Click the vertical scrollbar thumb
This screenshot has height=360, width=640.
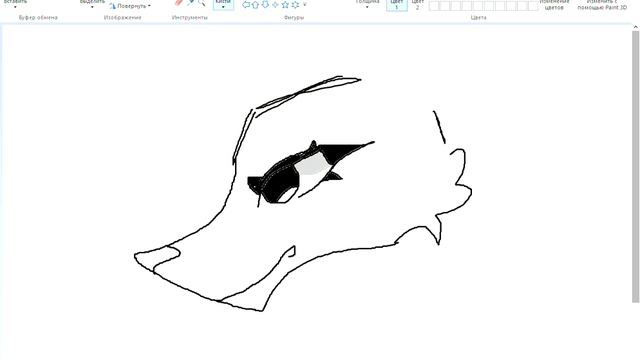coord(636,167)
